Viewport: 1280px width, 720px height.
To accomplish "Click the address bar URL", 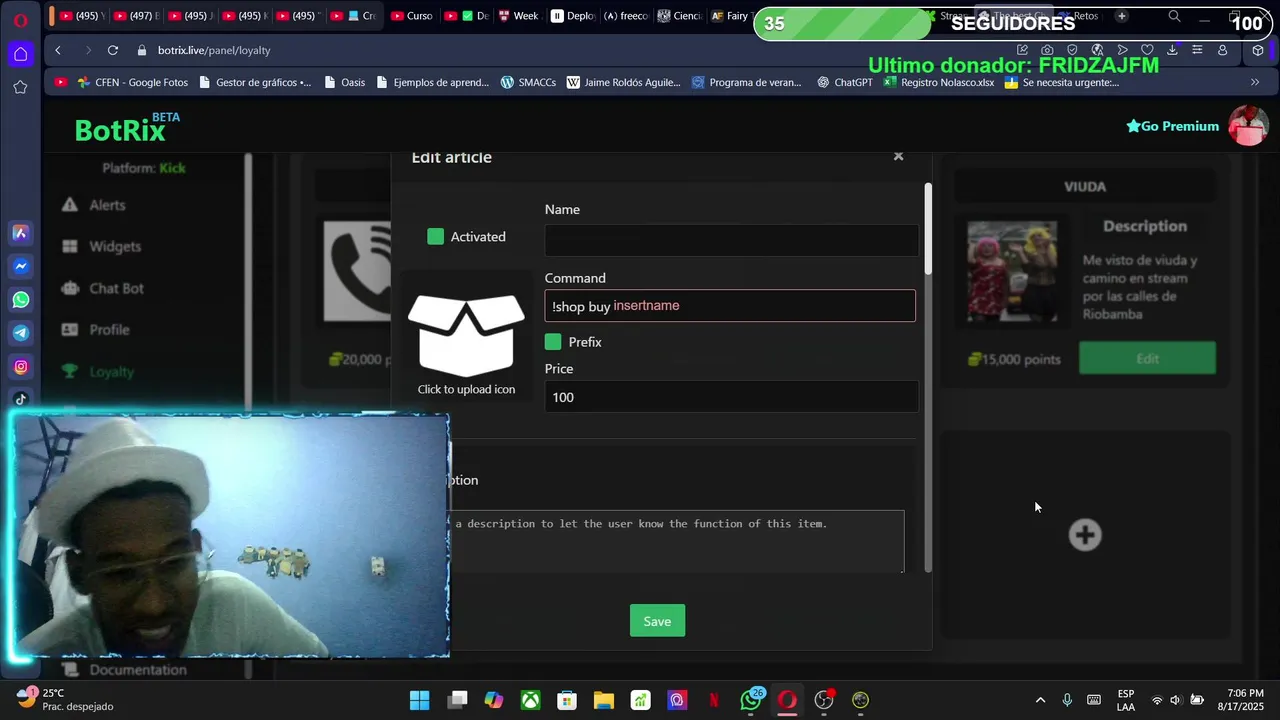I will (214, 50).
